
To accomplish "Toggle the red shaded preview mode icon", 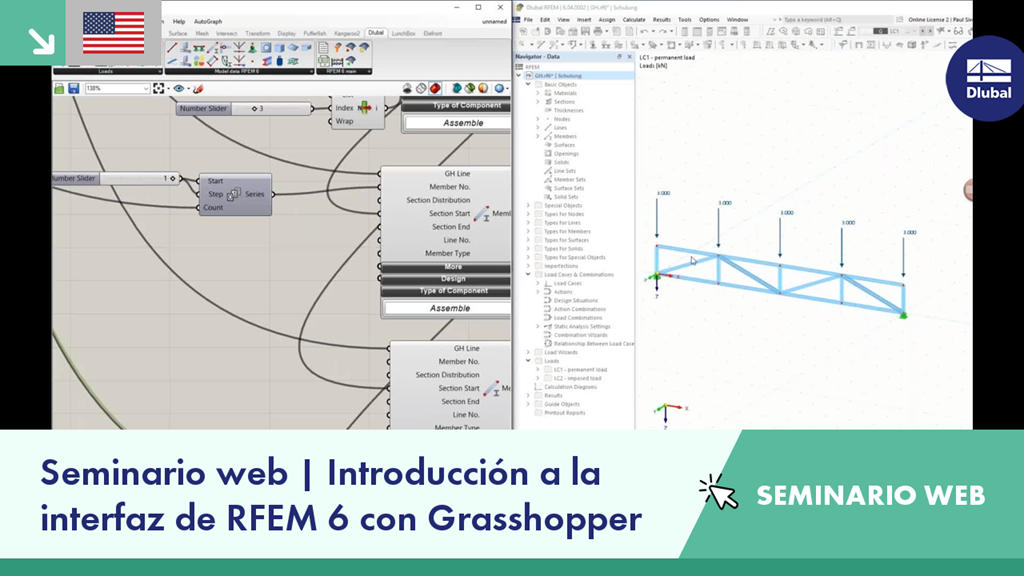I will tap(435, 88).
